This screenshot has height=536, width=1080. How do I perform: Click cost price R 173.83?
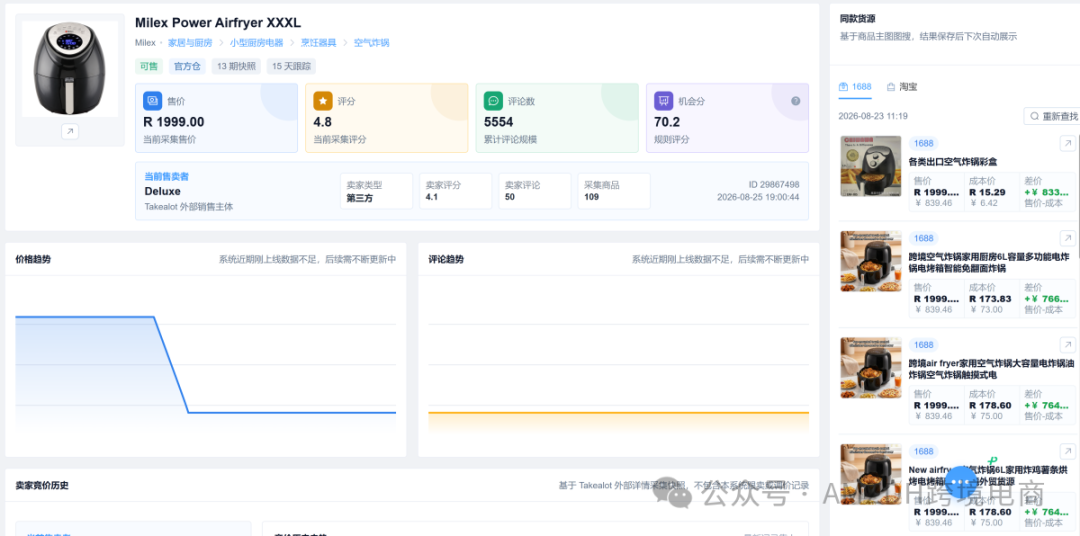(x=990, y=299)
